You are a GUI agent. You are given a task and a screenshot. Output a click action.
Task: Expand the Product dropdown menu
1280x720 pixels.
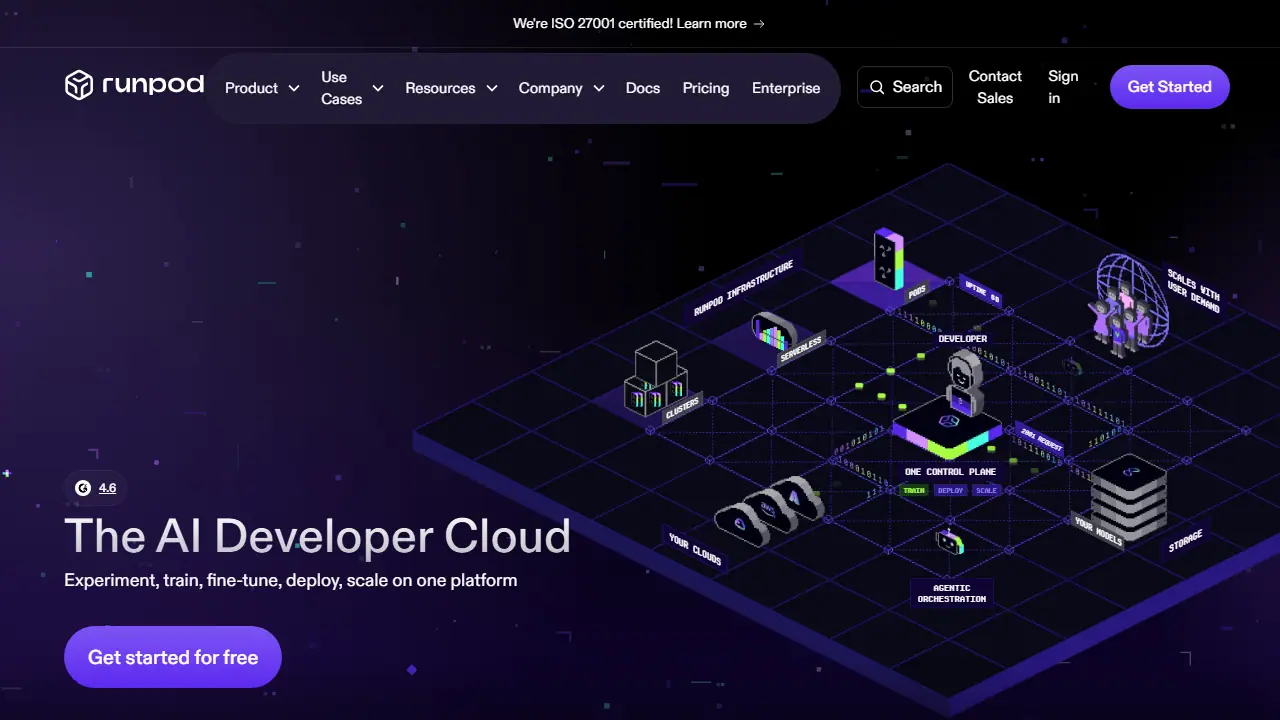[x=262, y=88]
